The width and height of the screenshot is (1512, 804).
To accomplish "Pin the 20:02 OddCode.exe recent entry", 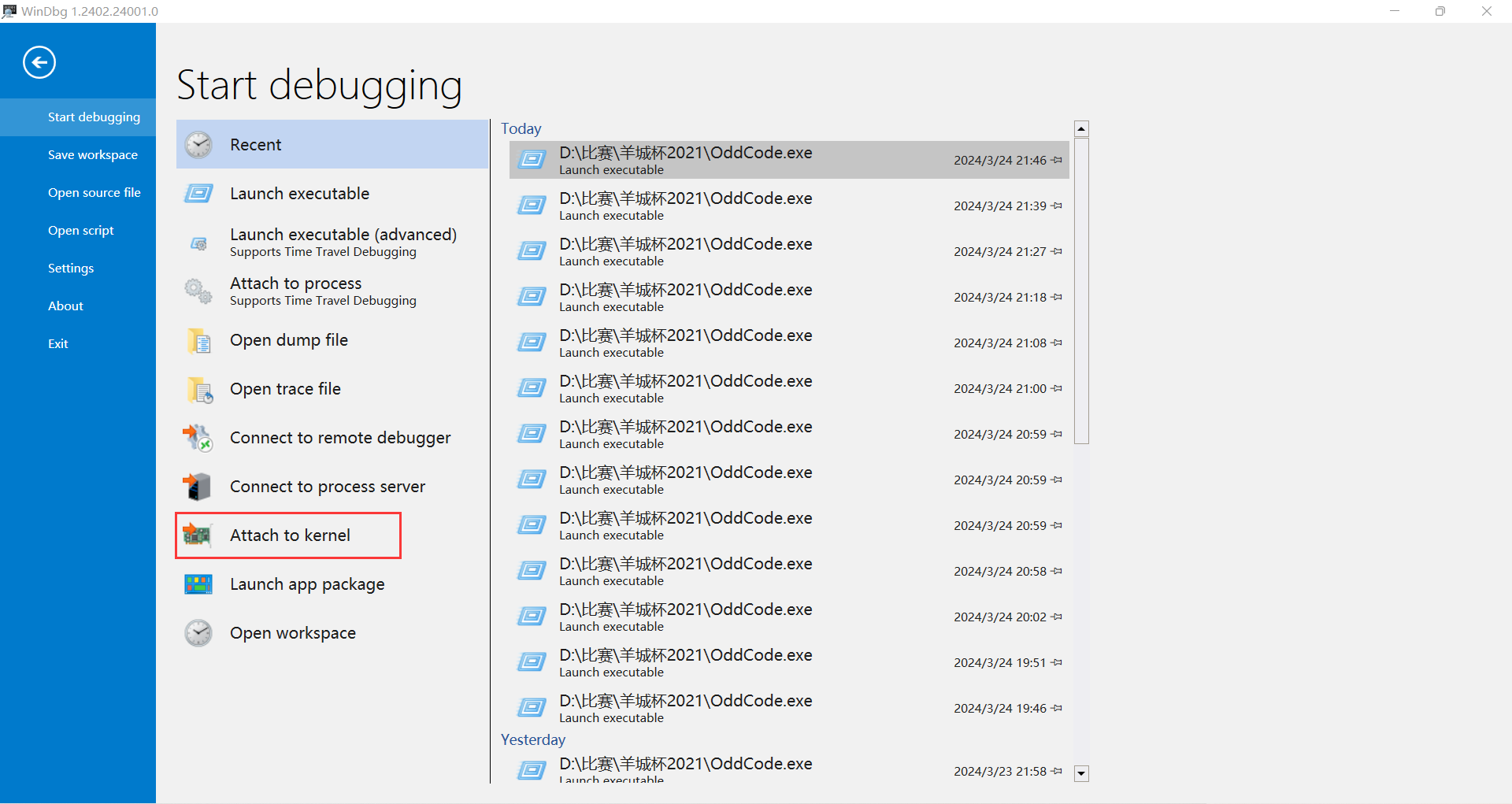I will tap(1057, 617).
